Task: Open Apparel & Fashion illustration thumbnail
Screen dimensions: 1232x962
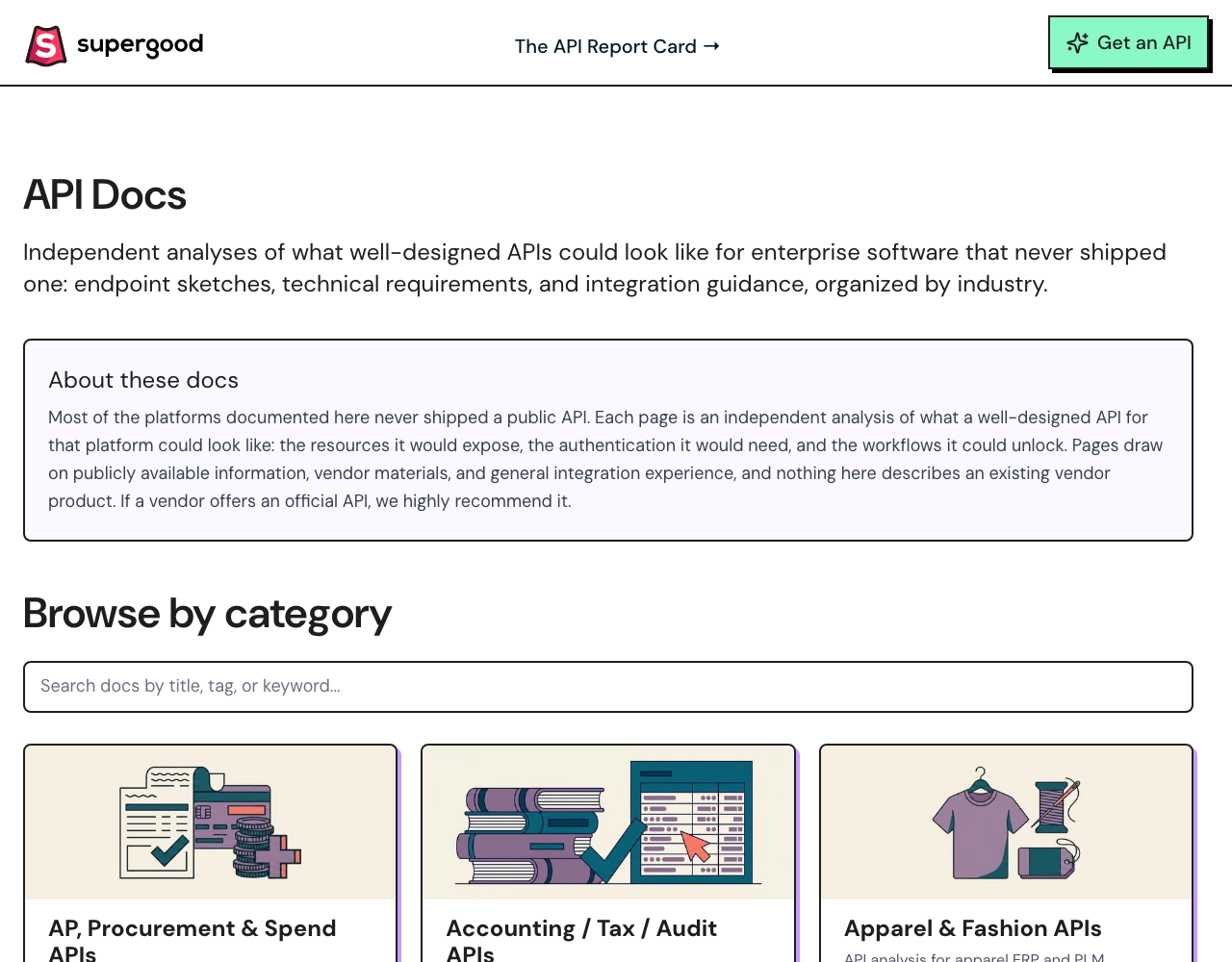Action: pos(1007,823)
